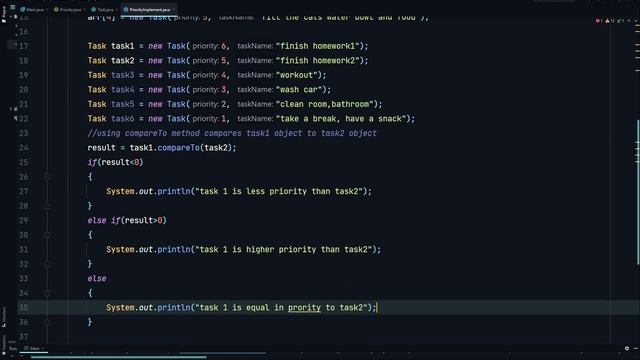Click the red error indicator icon

598,20
